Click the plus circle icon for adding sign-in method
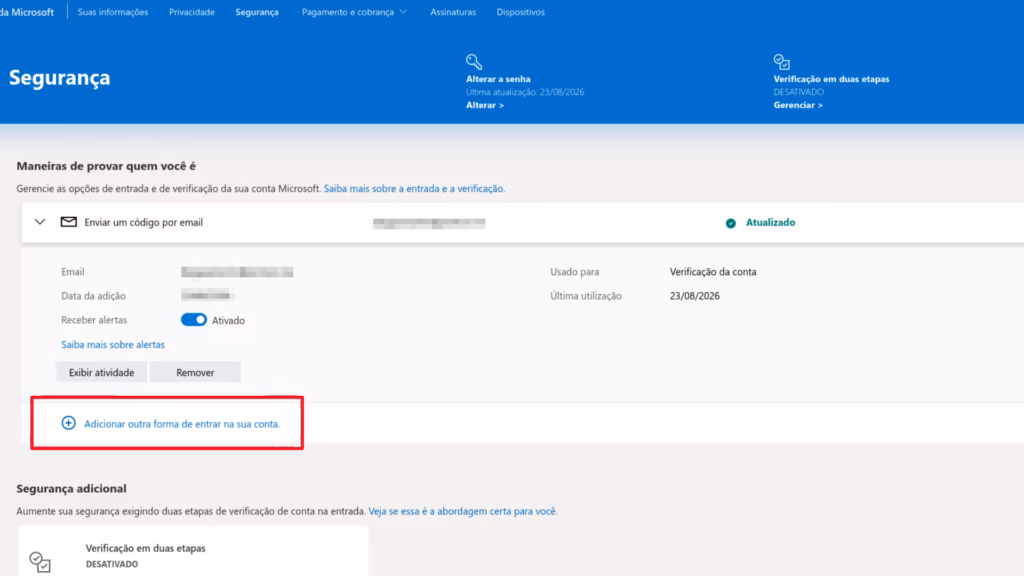This screenshot has height=576, width=1024. pos(69,423)
